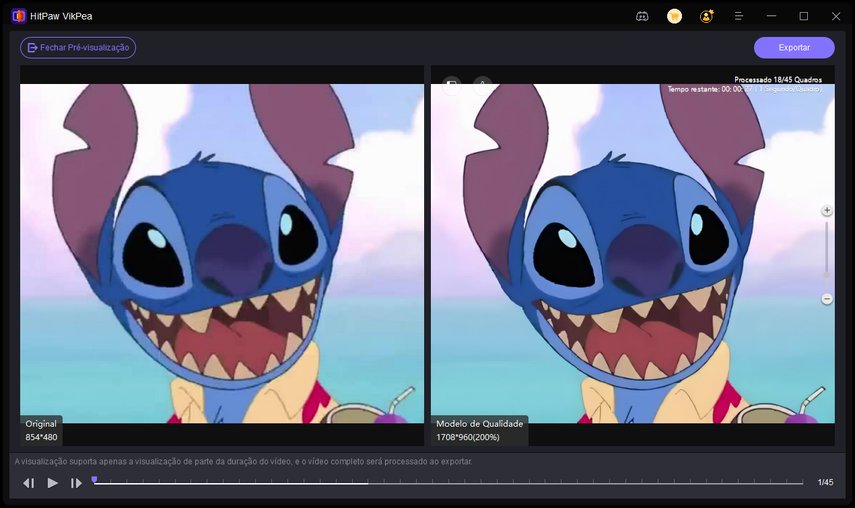Click the vertical zoom slider track

click(827, 255)
